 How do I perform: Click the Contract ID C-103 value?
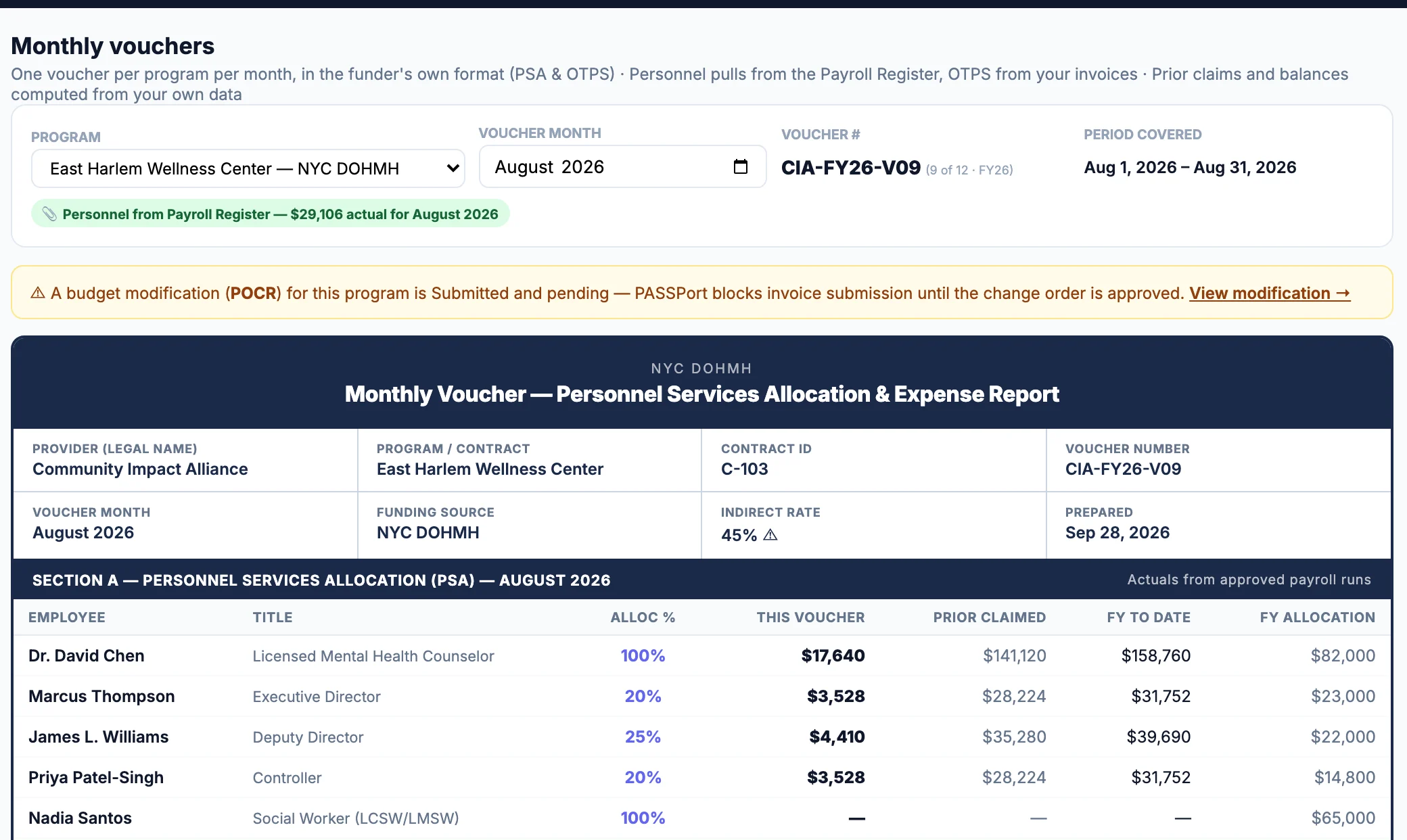tap(744, 469)
